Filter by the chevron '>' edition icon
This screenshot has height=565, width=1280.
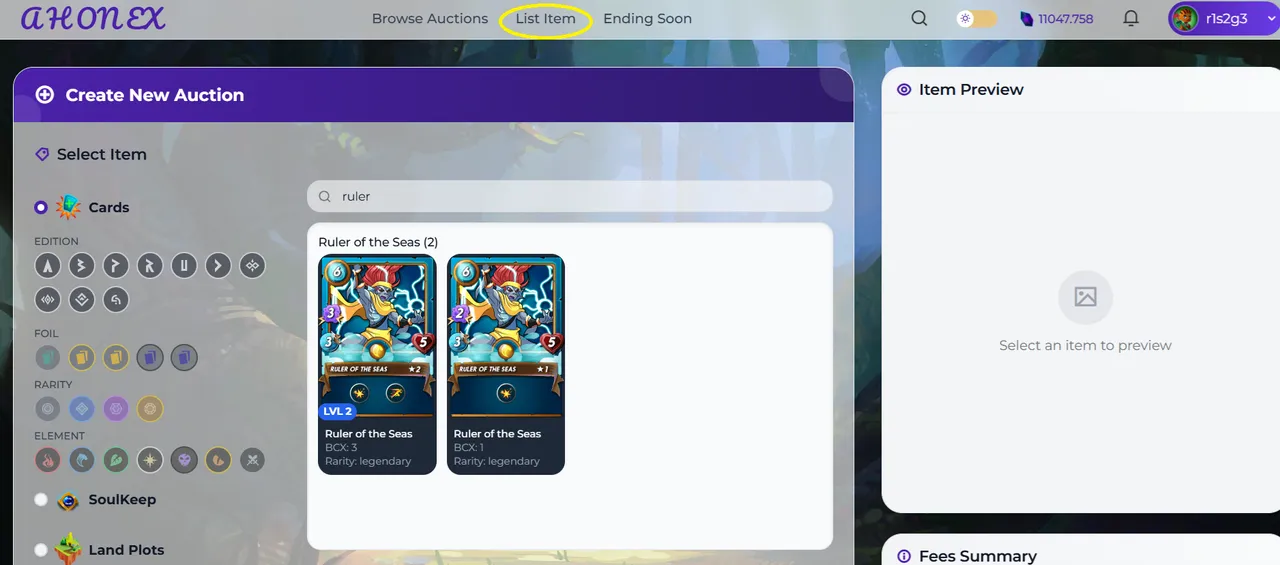[218, 266]
